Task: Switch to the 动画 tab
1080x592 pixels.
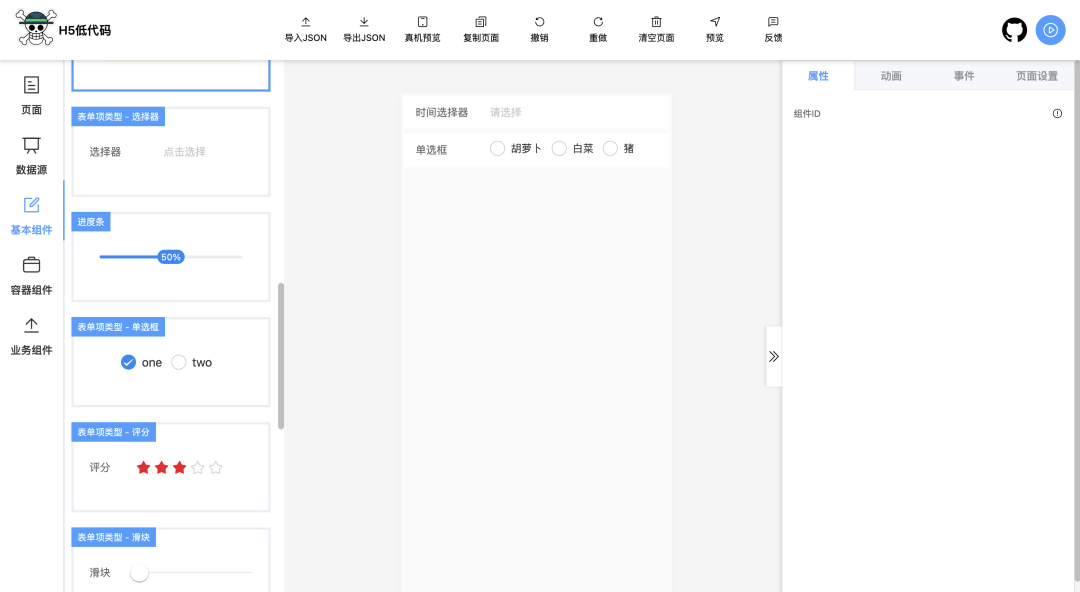Action: [x=891, y=76]
